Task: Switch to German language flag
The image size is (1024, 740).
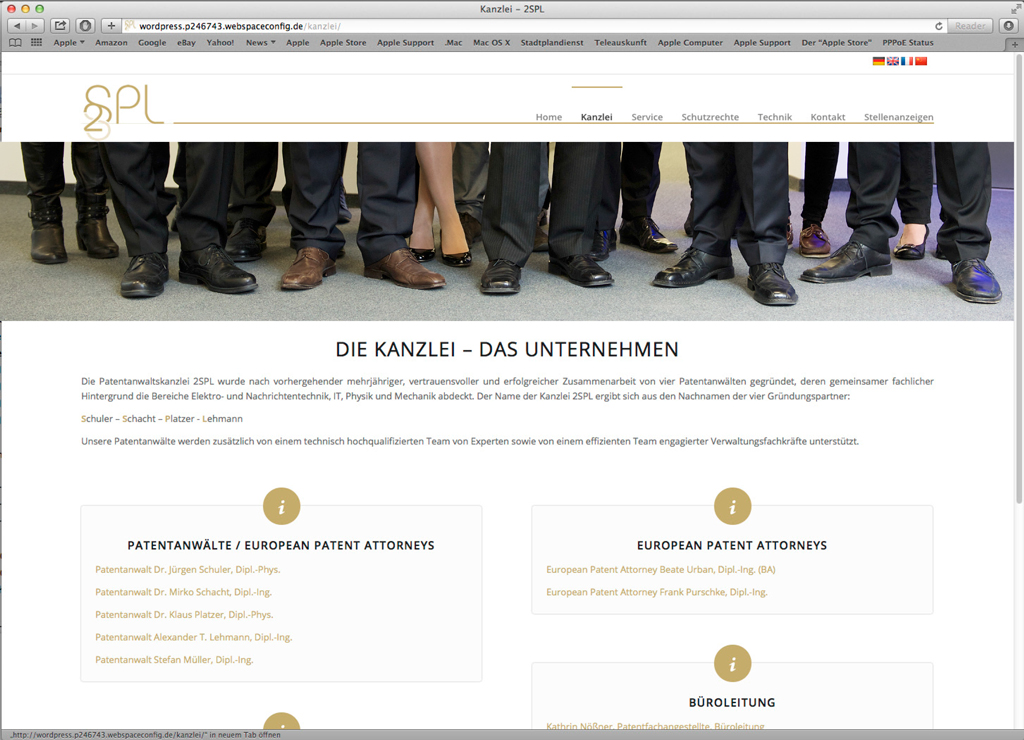Action: click(x=878, y=61)
